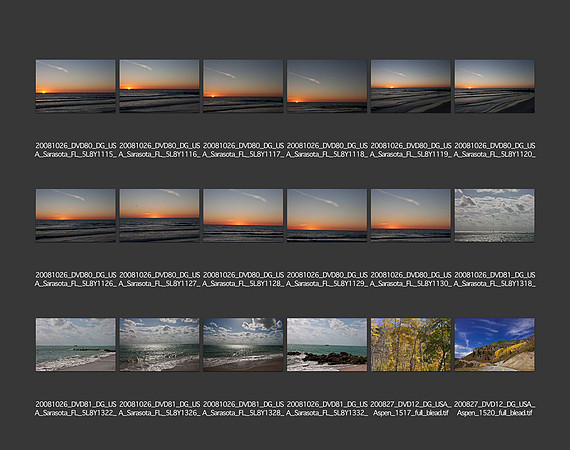Select sunset thumbnail 5L8Y1120
This screenshot has height=450, width=570.
click(x=494, y=86)
